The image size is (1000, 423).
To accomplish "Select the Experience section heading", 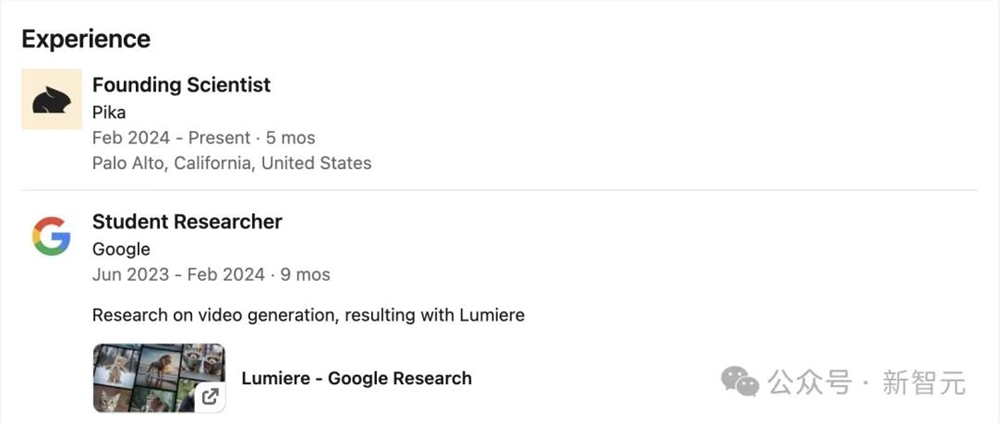I will [86, 39].
